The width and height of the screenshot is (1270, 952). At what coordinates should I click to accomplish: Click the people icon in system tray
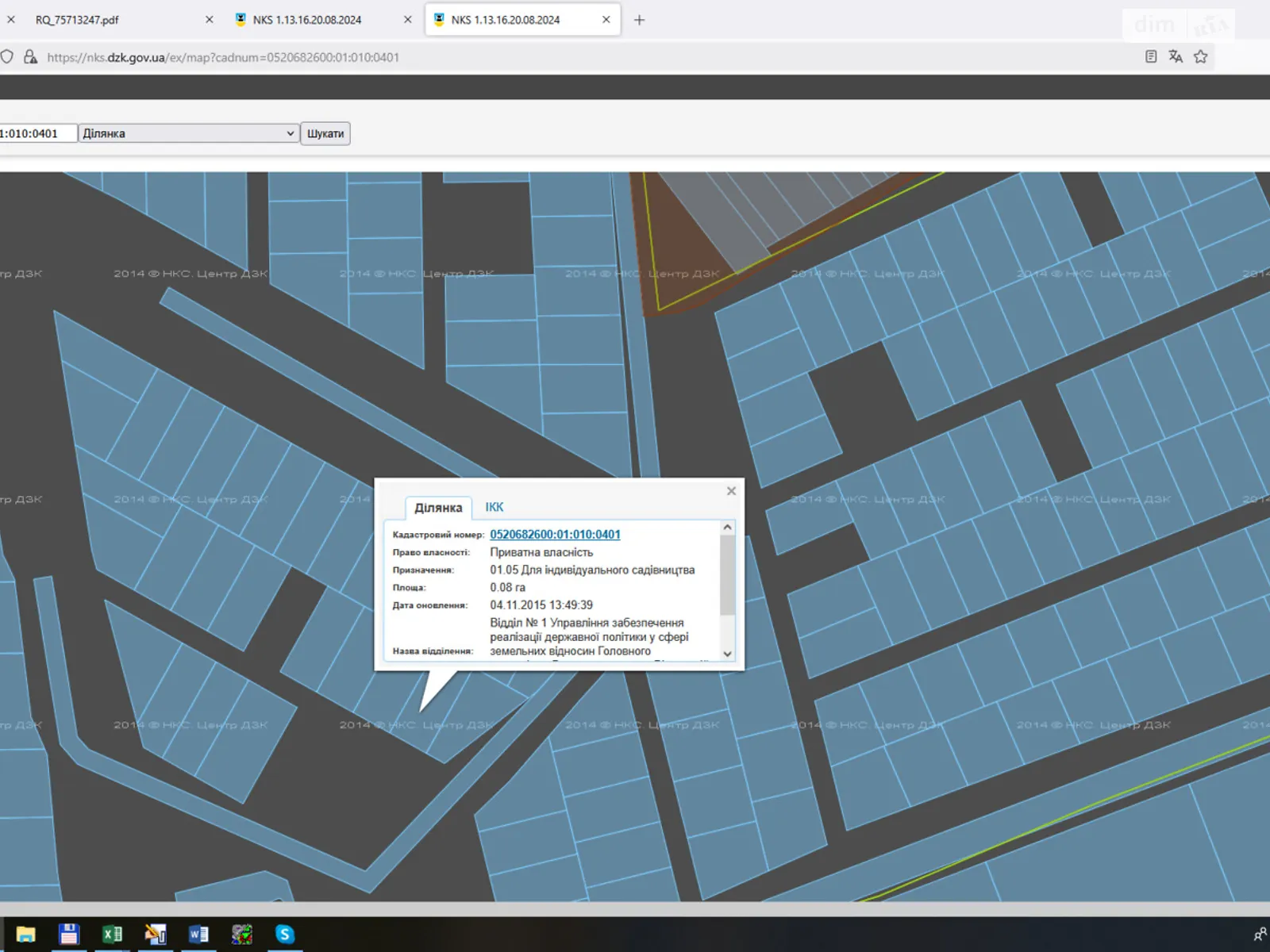tap(1260, 935)
